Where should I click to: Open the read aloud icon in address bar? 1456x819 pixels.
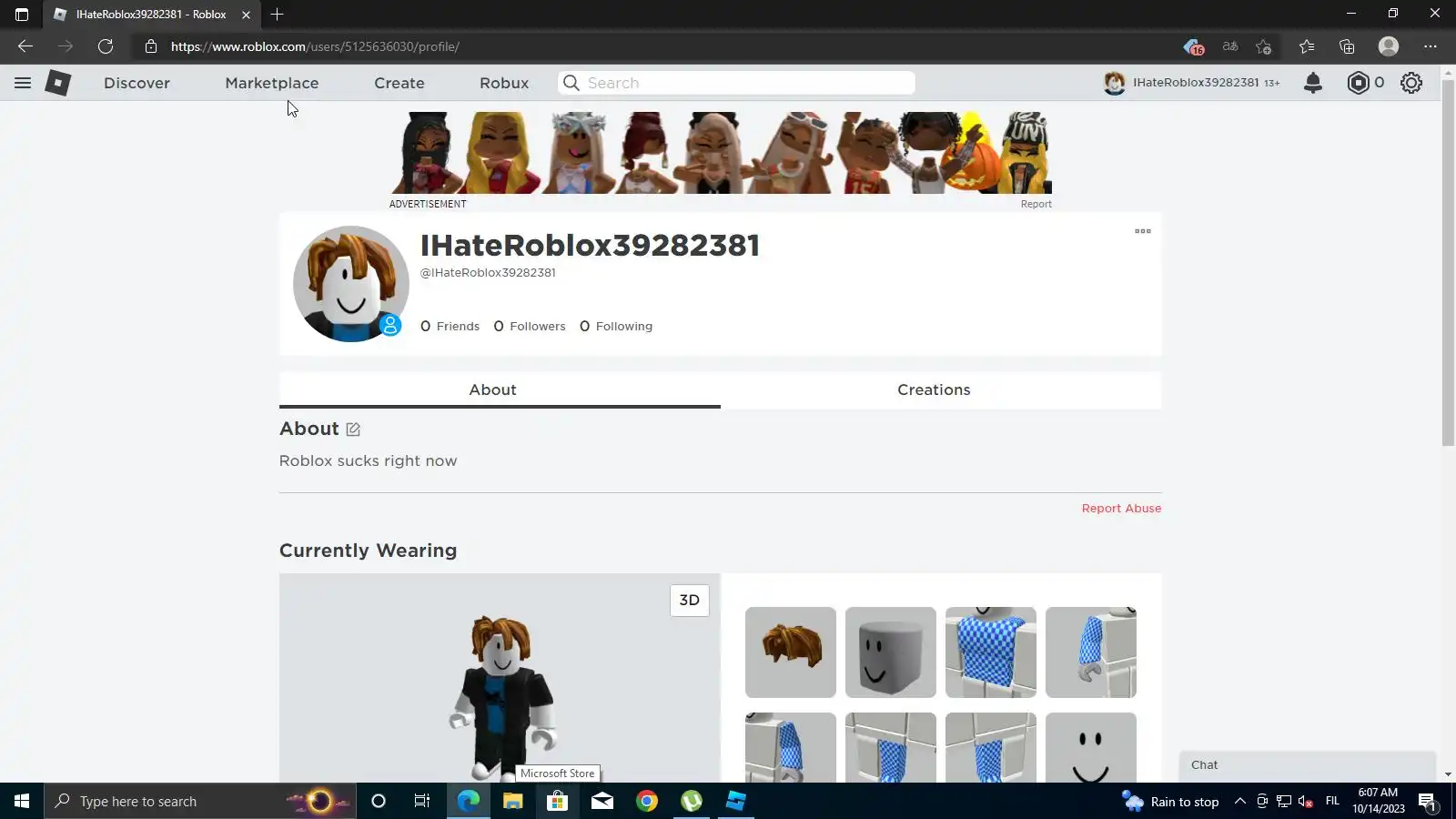[1230, 46]
